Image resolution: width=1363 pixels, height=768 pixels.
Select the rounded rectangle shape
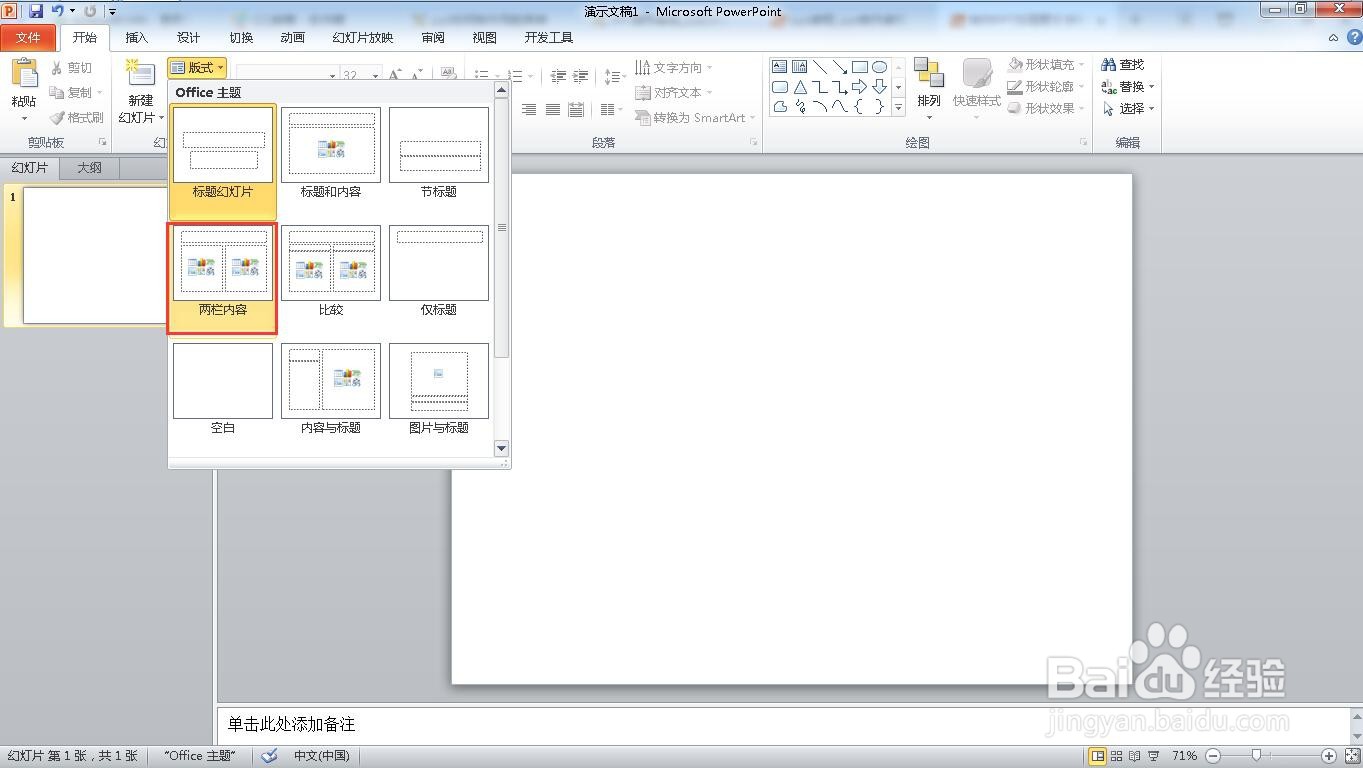click(779, 87)
